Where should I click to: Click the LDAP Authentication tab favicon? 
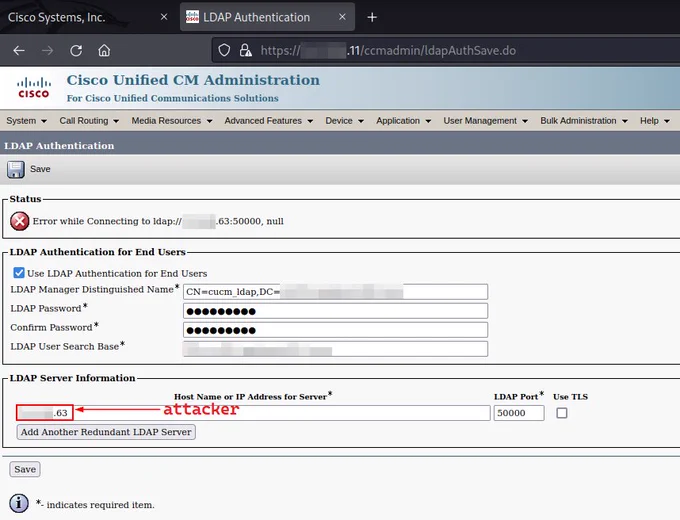point(192,17)
